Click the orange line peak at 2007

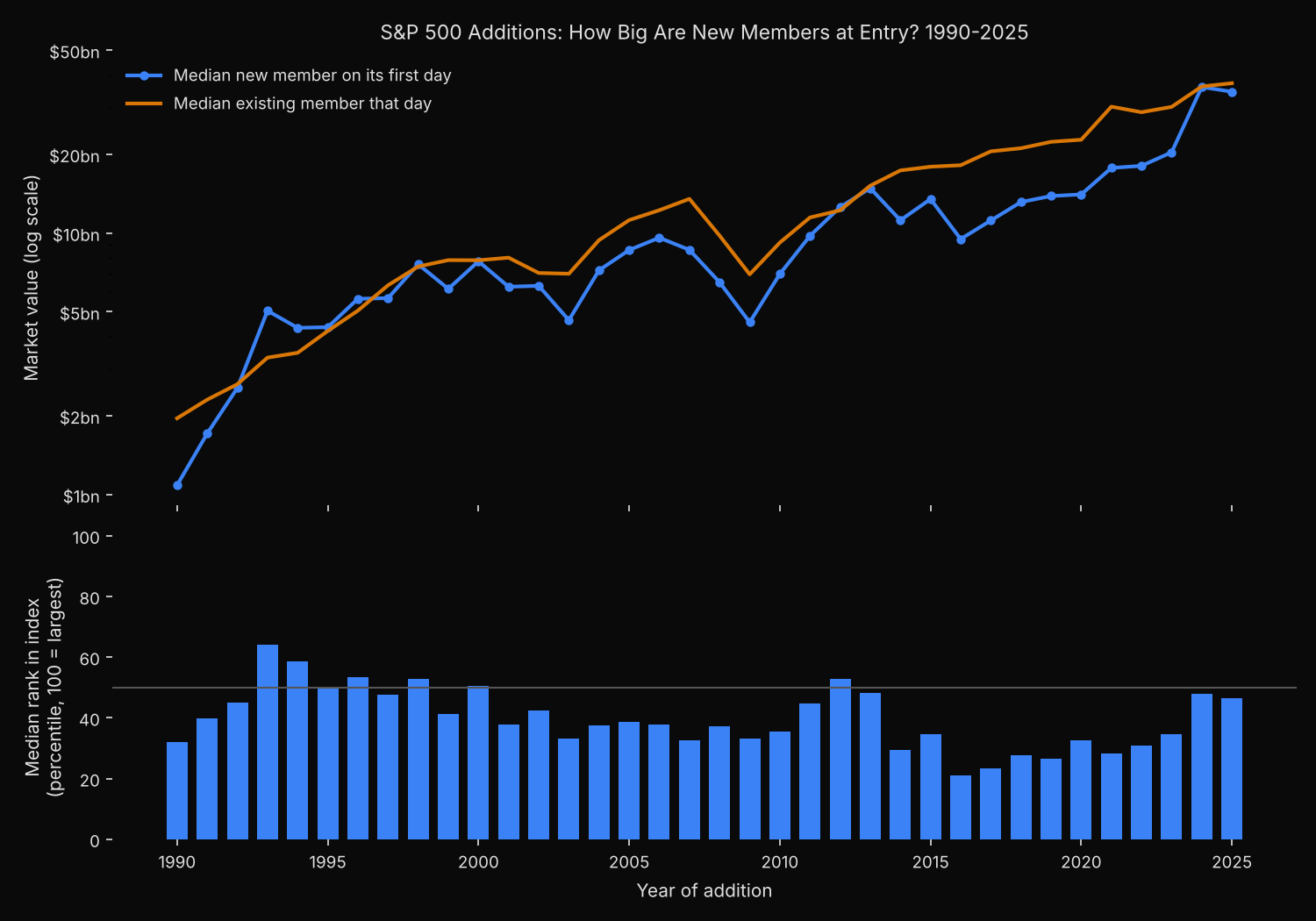pyautogui.click(x=690, y=198)
